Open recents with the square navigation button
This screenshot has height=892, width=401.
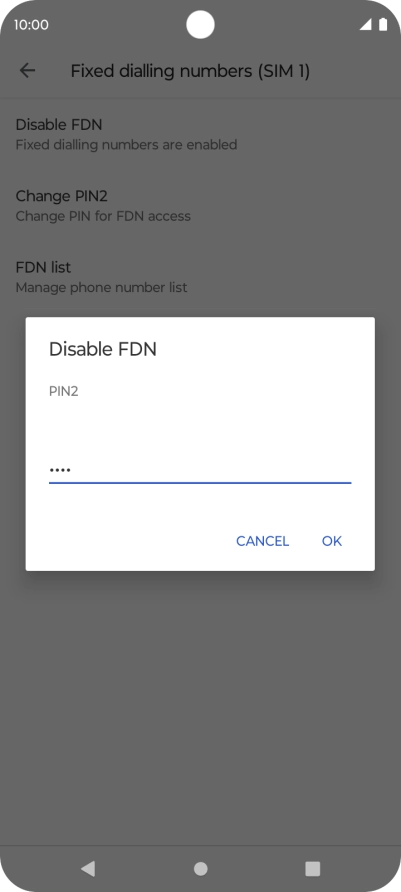[x=312, y=868]
